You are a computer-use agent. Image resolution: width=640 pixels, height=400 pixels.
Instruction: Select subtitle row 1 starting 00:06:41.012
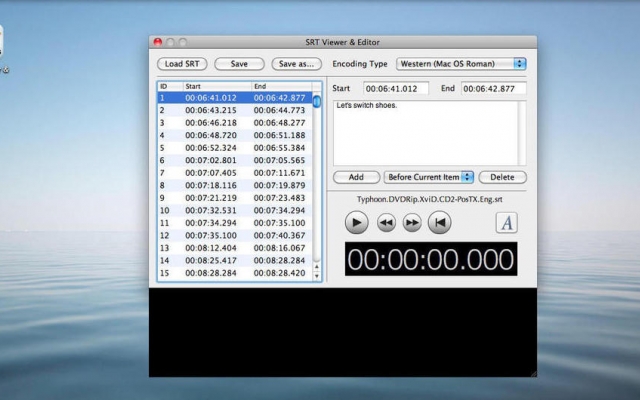[235, 98]
